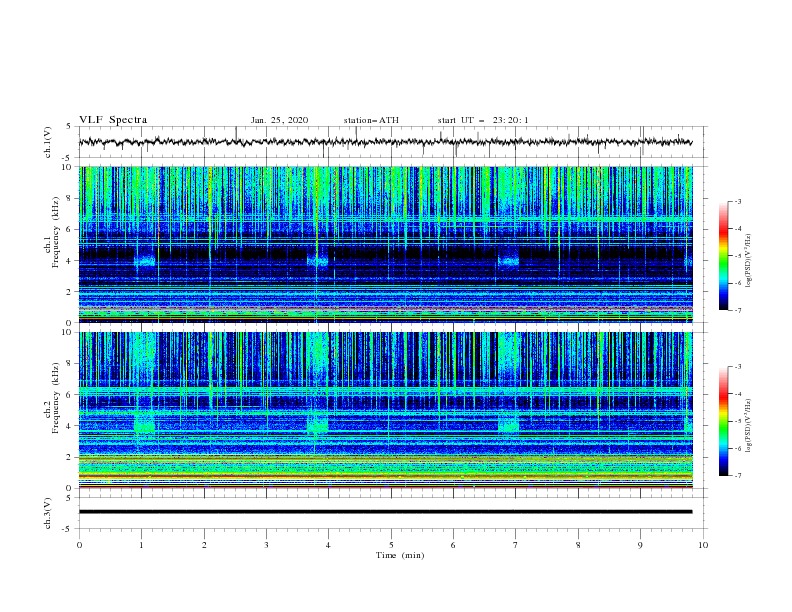Image resolution: width=792 pixels, height=612 pixels.
Task: Click the ch.3 flat black trace
Action: pyautogui.click(x=385, y=512)
